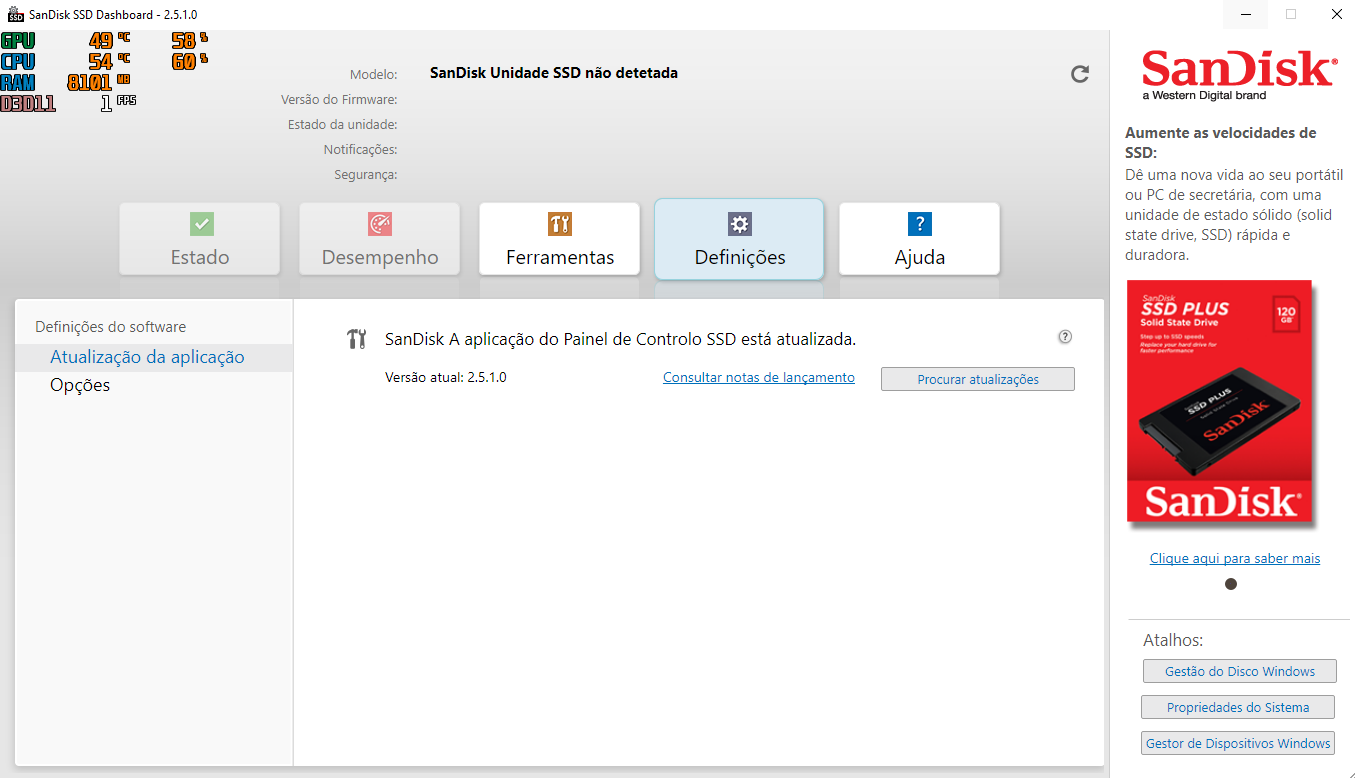
Task: Open Propriedades do Sistema shortcut
Action: click(1238, 707)
